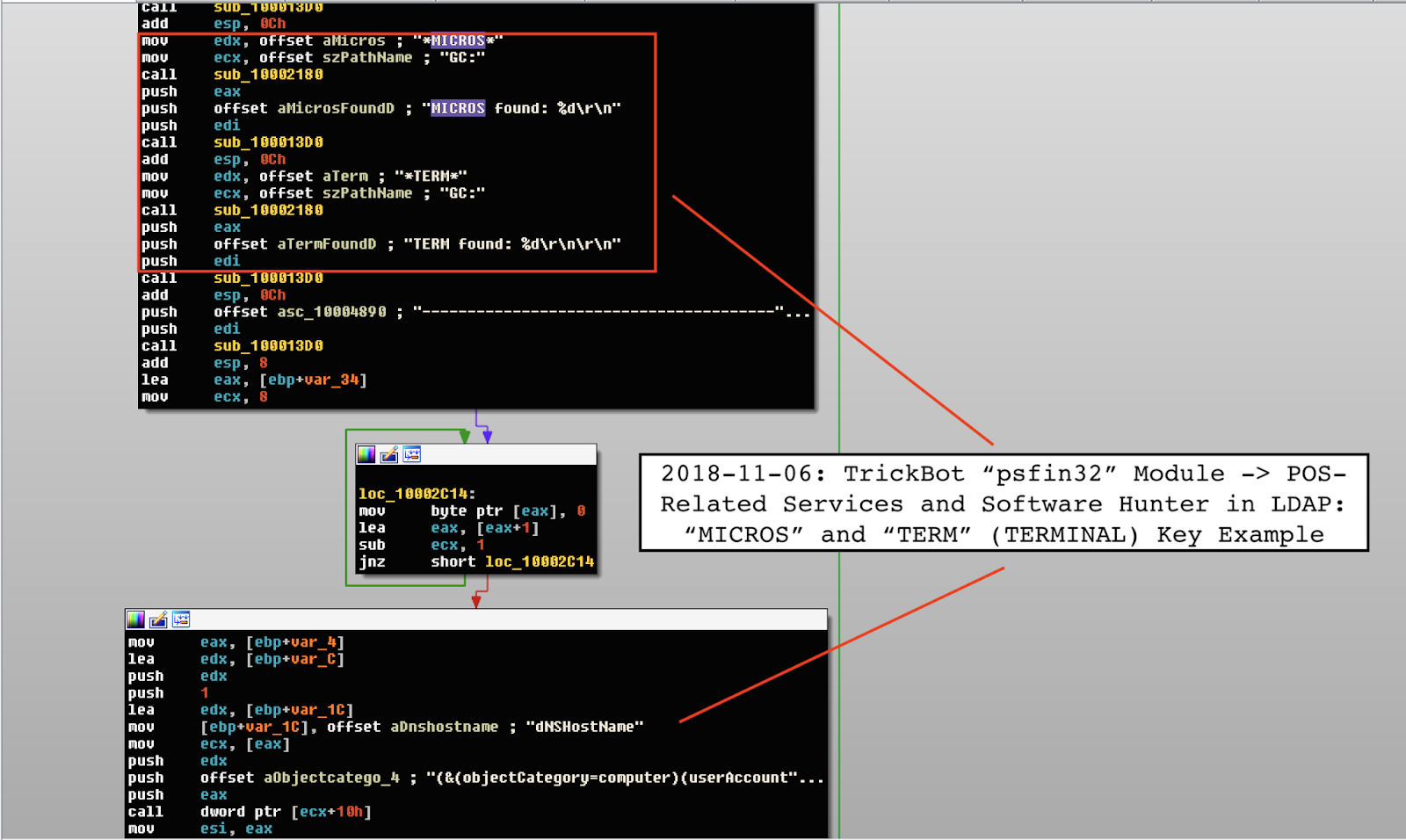
Task: Select the [eax+1] operand
Action: click(508, 528)
